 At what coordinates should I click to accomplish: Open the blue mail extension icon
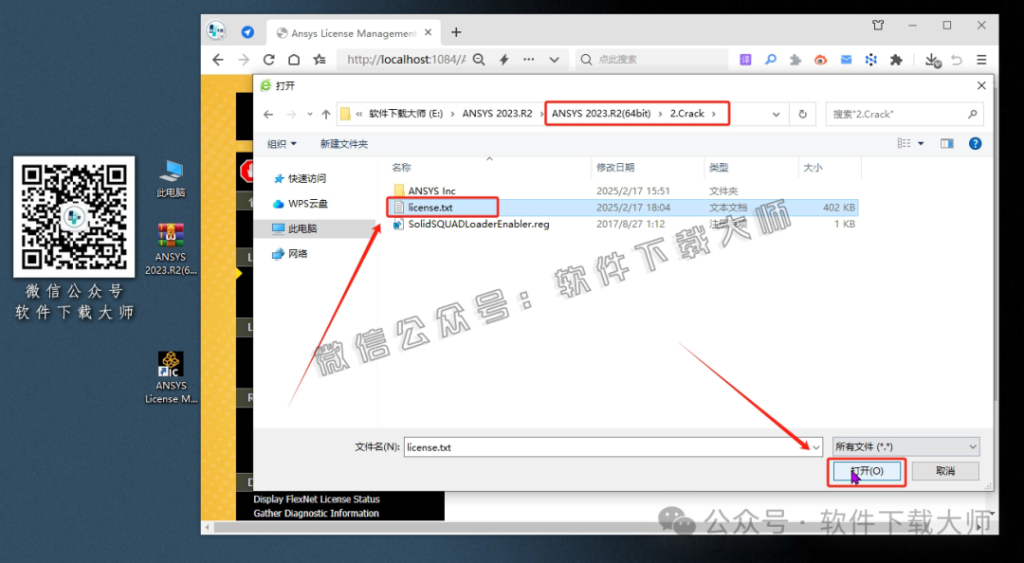(846, 59)
